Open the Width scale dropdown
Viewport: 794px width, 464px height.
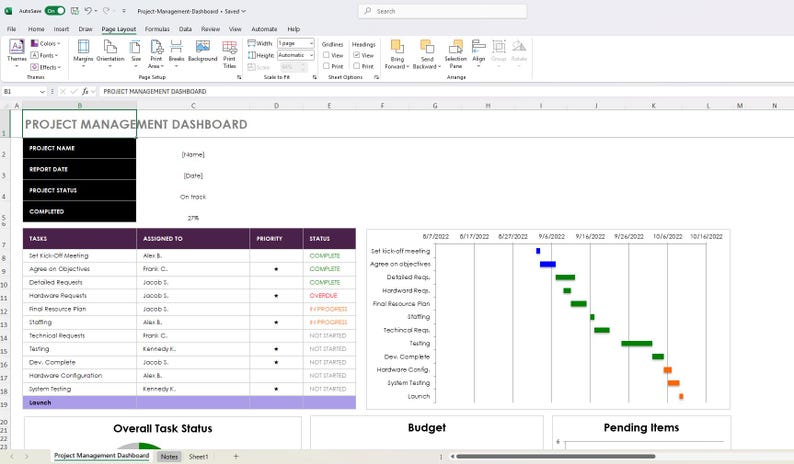coord(311,44)
